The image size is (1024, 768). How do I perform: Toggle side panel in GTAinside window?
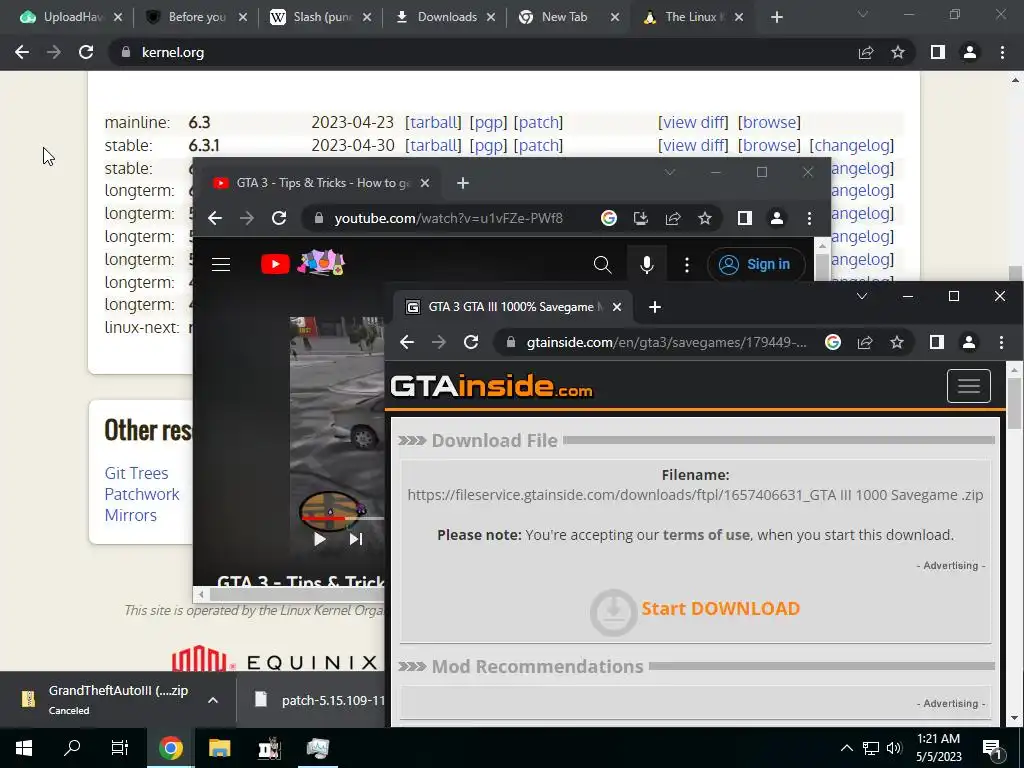[x=936, y=342]
